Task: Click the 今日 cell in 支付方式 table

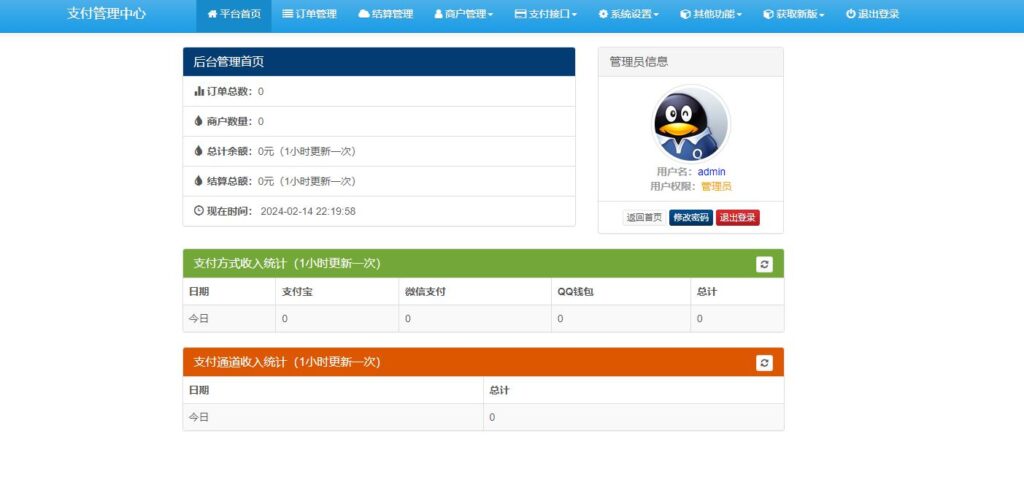Action: click(229, 319)
